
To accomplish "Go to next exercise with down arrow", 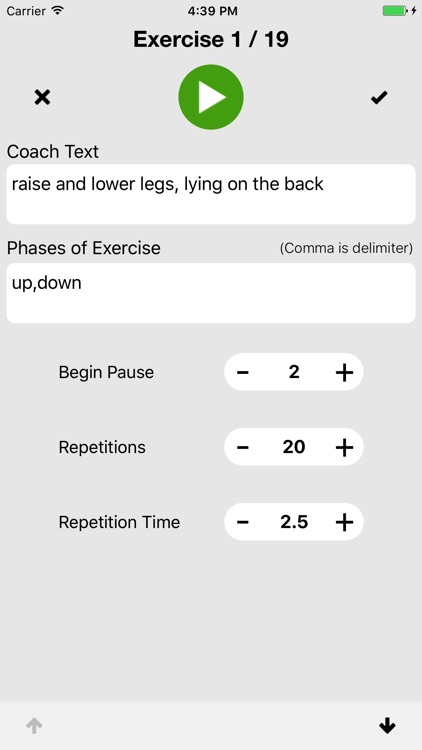I will [x=387, y=726].
